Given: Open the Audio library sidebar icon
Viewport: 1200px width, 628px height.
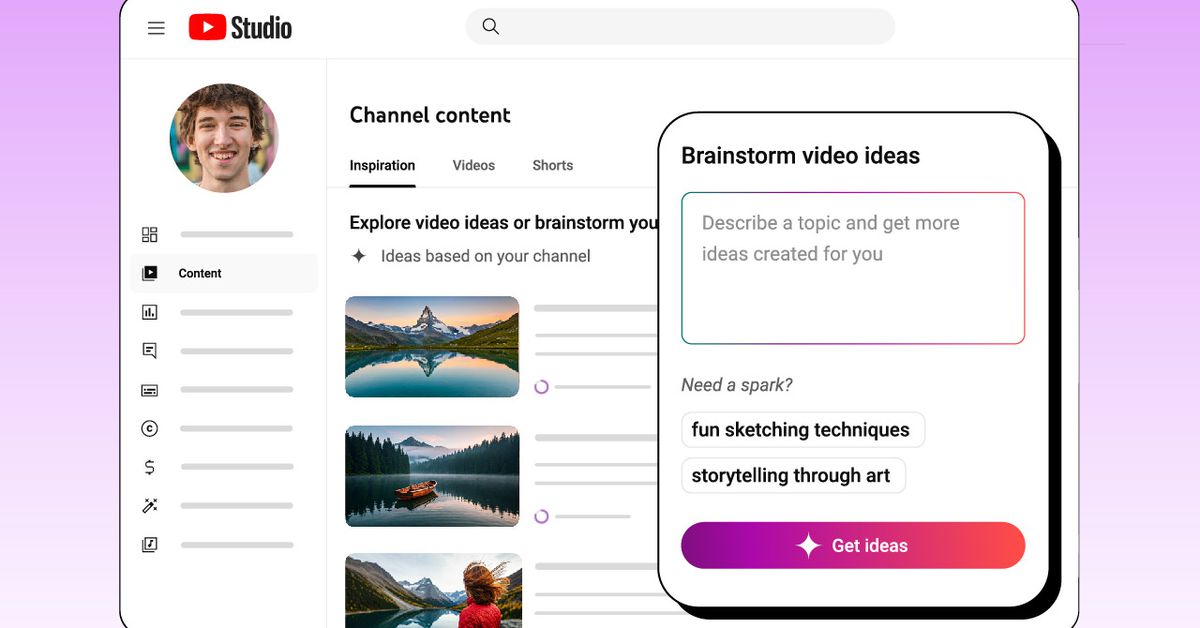Looking at the screenshot, I should coord(150,545).
